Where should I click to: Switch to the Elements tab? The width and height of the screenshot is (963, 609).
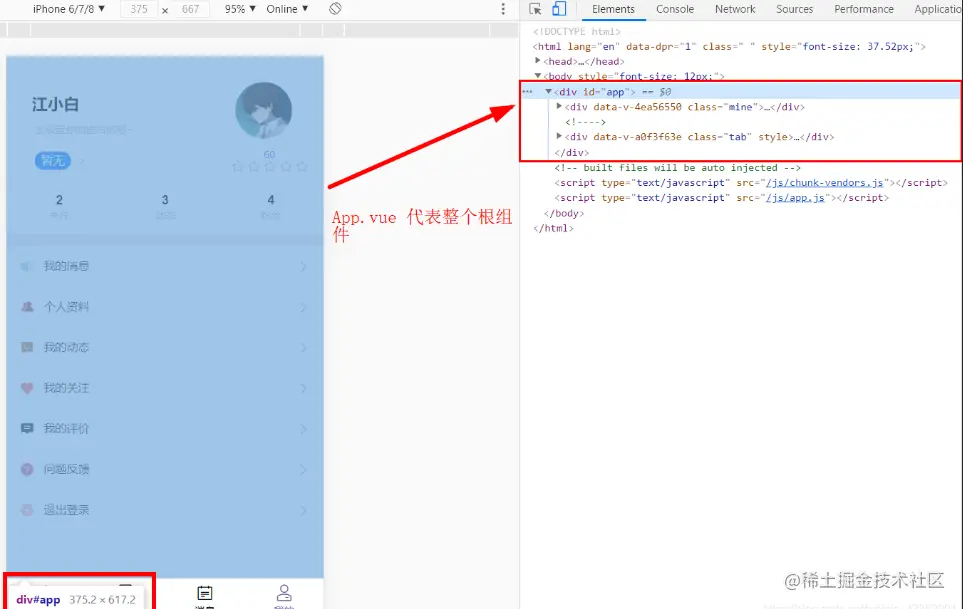(613, 9)
